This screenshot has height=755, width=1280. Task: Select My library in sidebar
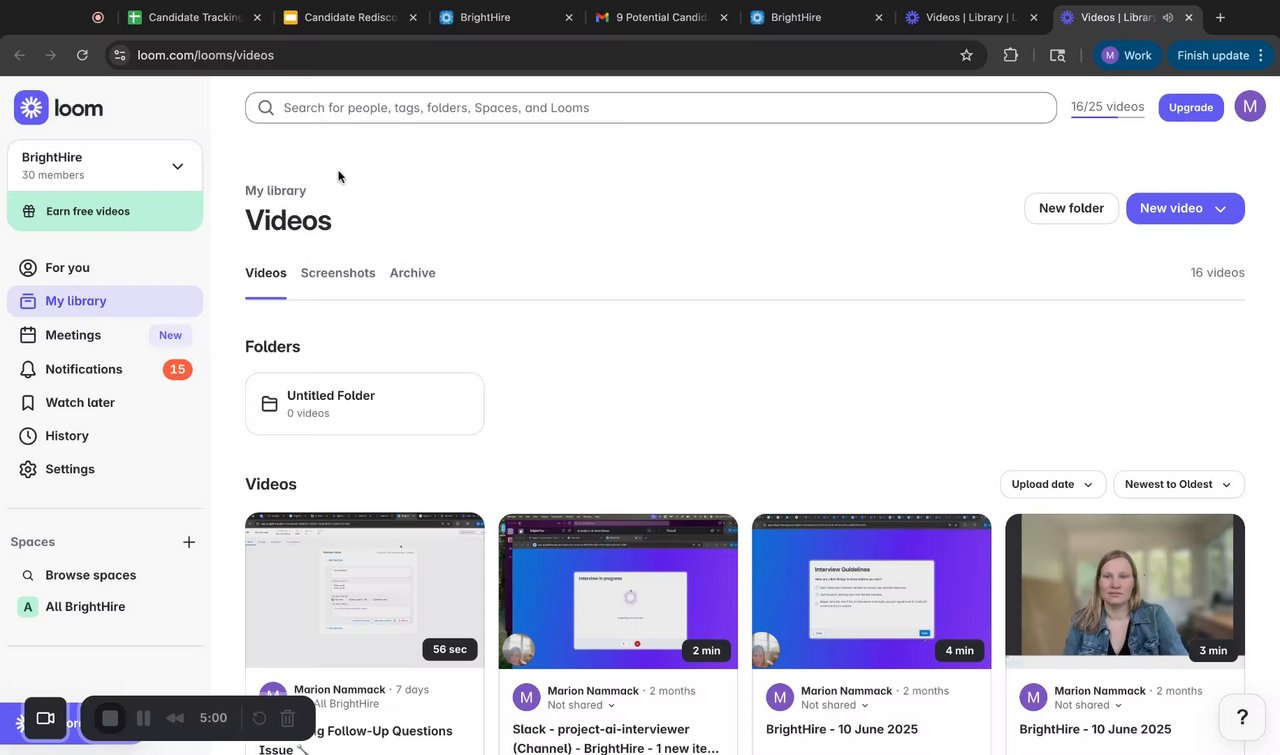click(104, 301)
